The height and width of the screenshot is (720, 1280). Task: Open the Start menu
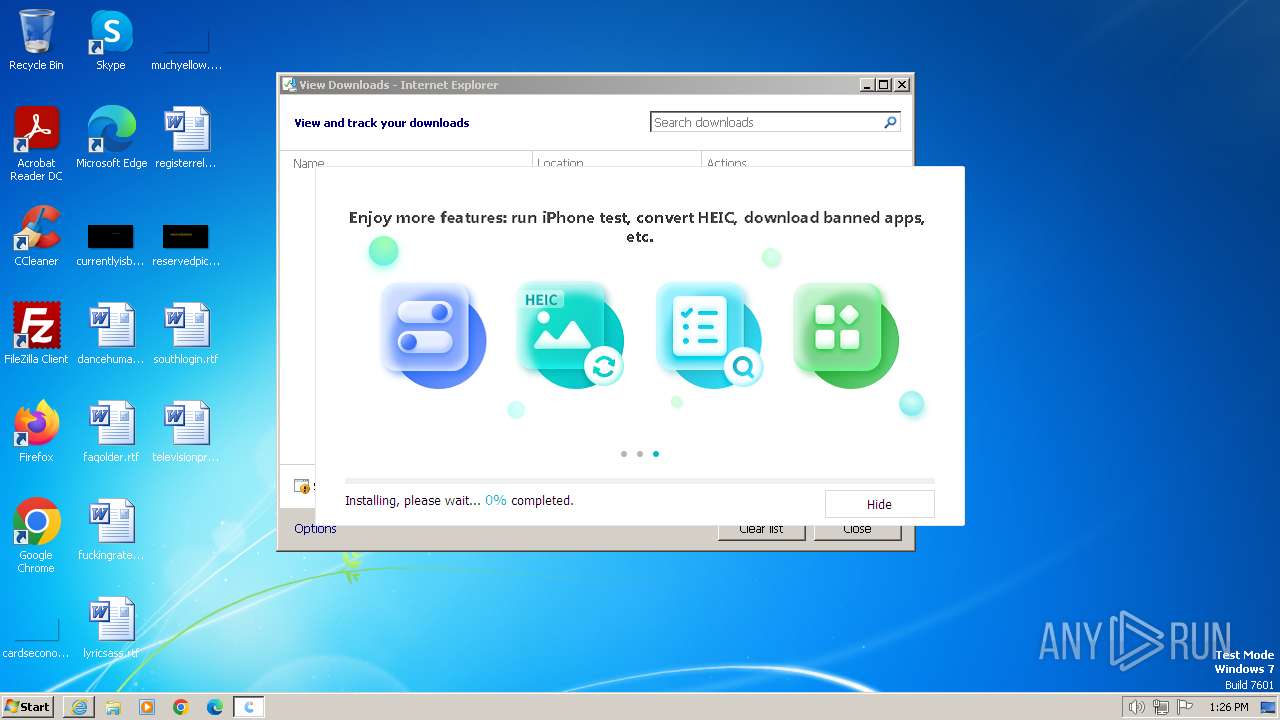27,707
